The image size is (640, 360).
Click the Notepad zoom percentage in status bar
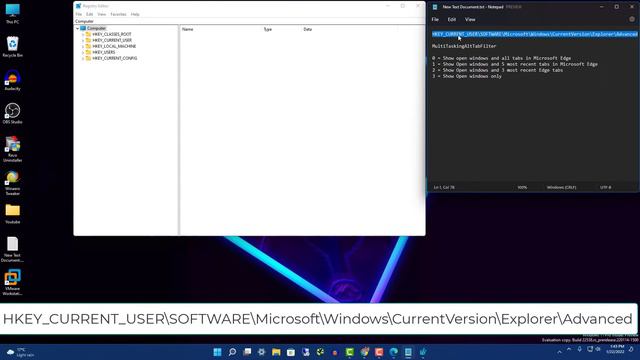pos(522,187)
